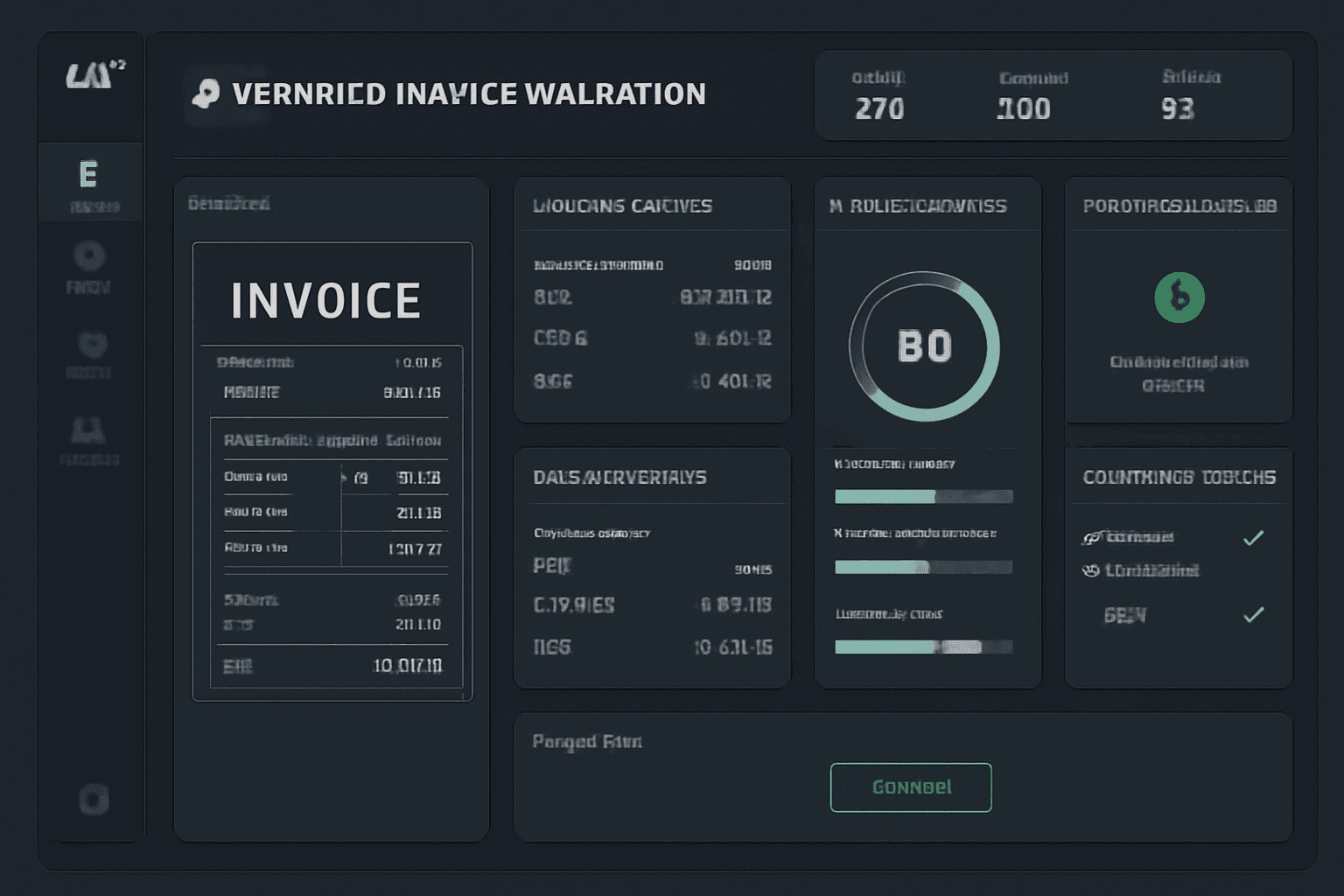This screenshot has width=1344, height=896.
Task: Click the "8GG" row in the top card
Action: [653, 381]
